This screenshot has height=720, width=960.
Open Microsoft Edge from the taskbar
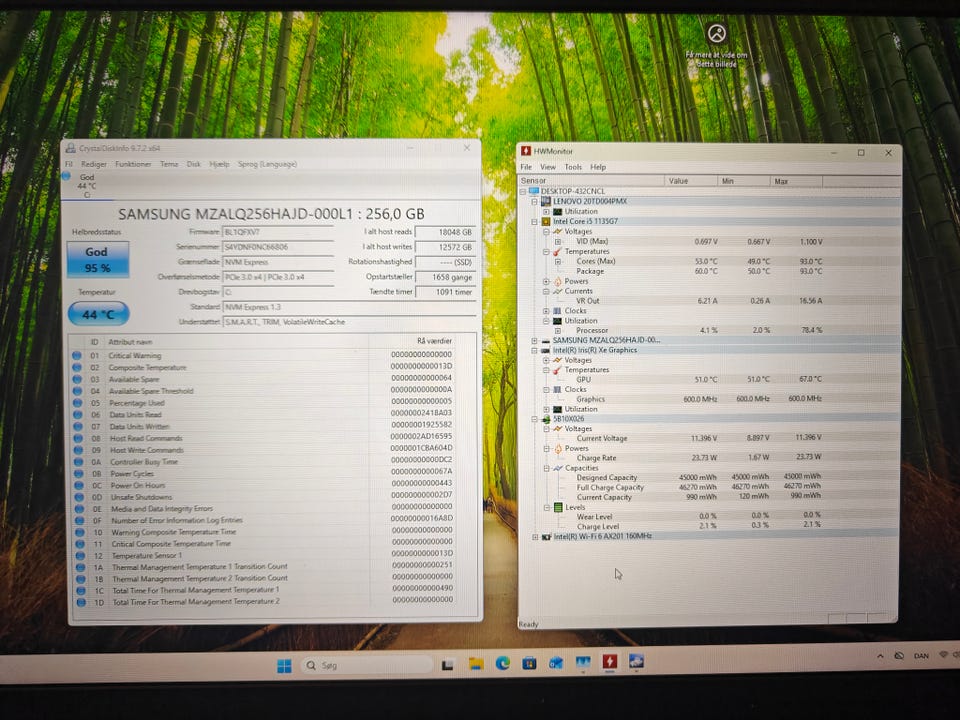point(503,664)
